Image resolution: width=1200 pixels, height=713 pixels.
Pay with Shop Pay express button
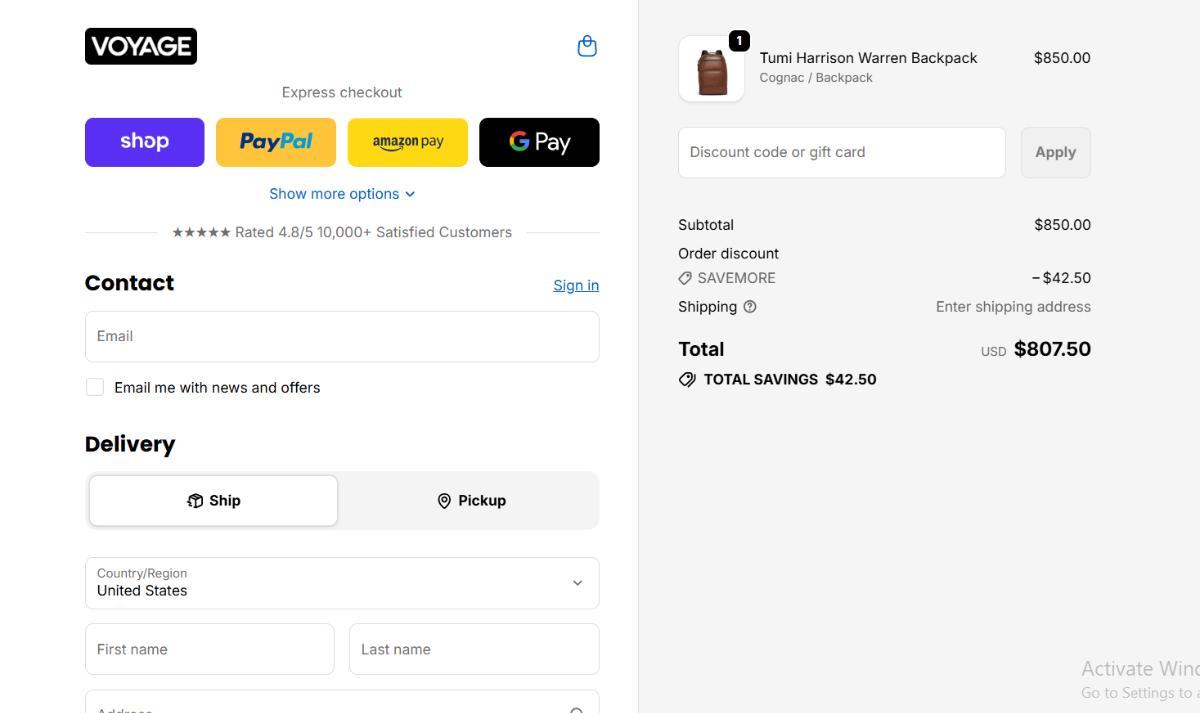(x=144, y=142)
